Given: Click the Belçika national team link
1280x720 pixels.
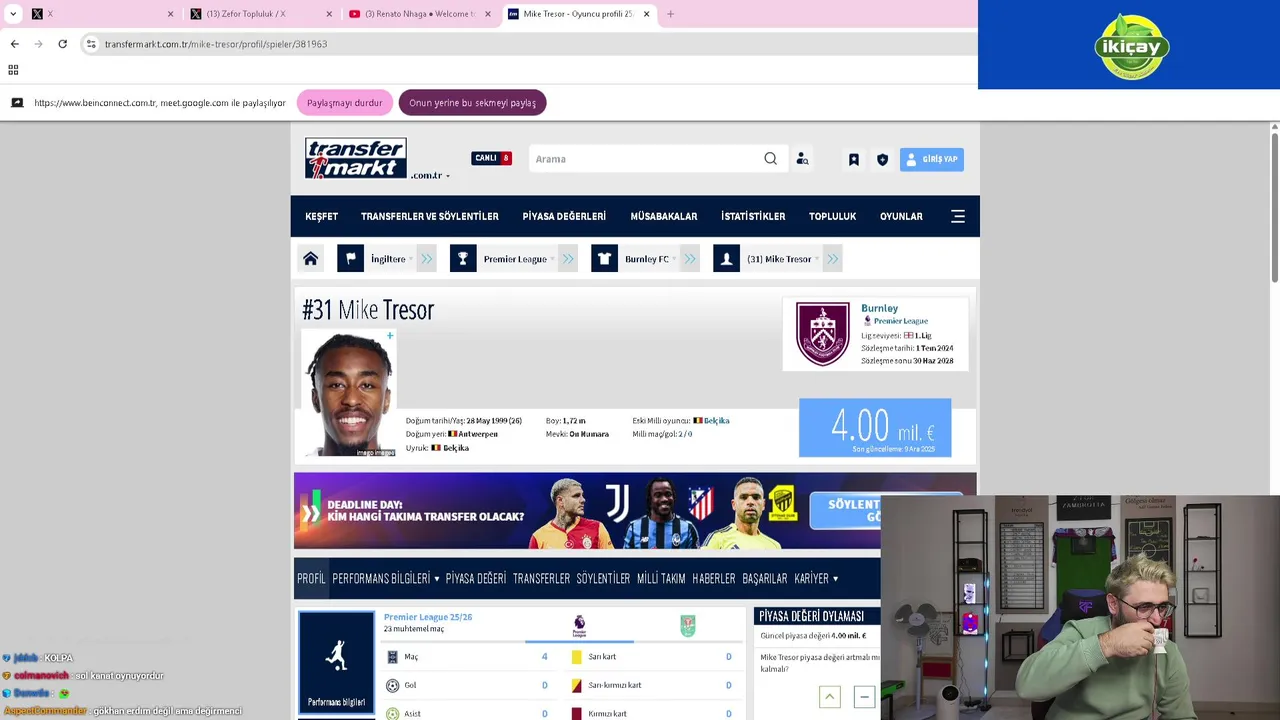Looking at the screenshot, I should pos(716,421).
